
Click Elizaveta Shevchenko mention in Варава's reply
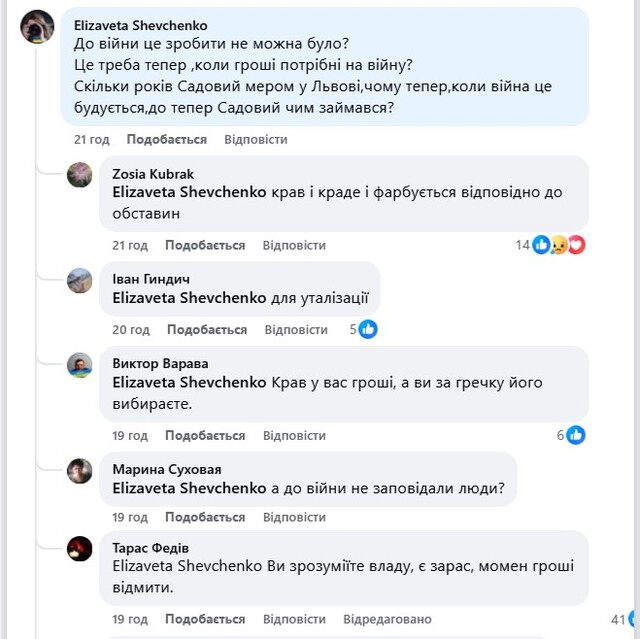[x=190, y=383]
